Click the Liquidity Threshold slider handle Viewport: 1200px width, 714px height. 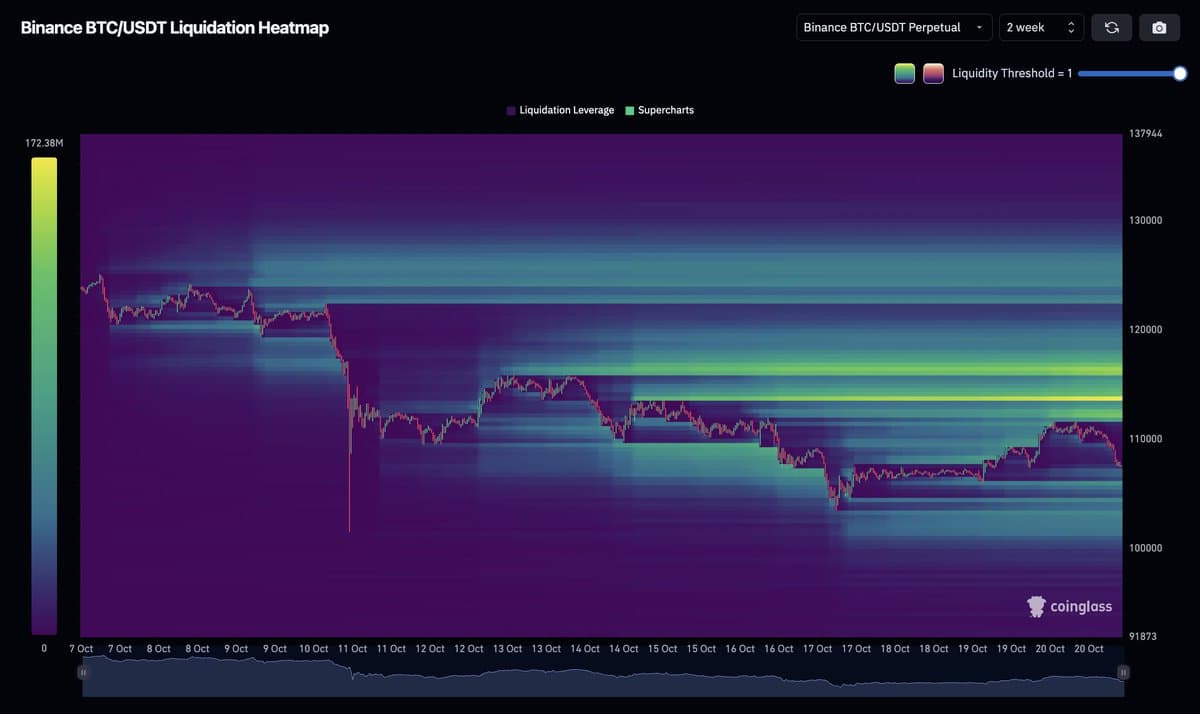coord(1180,73)
